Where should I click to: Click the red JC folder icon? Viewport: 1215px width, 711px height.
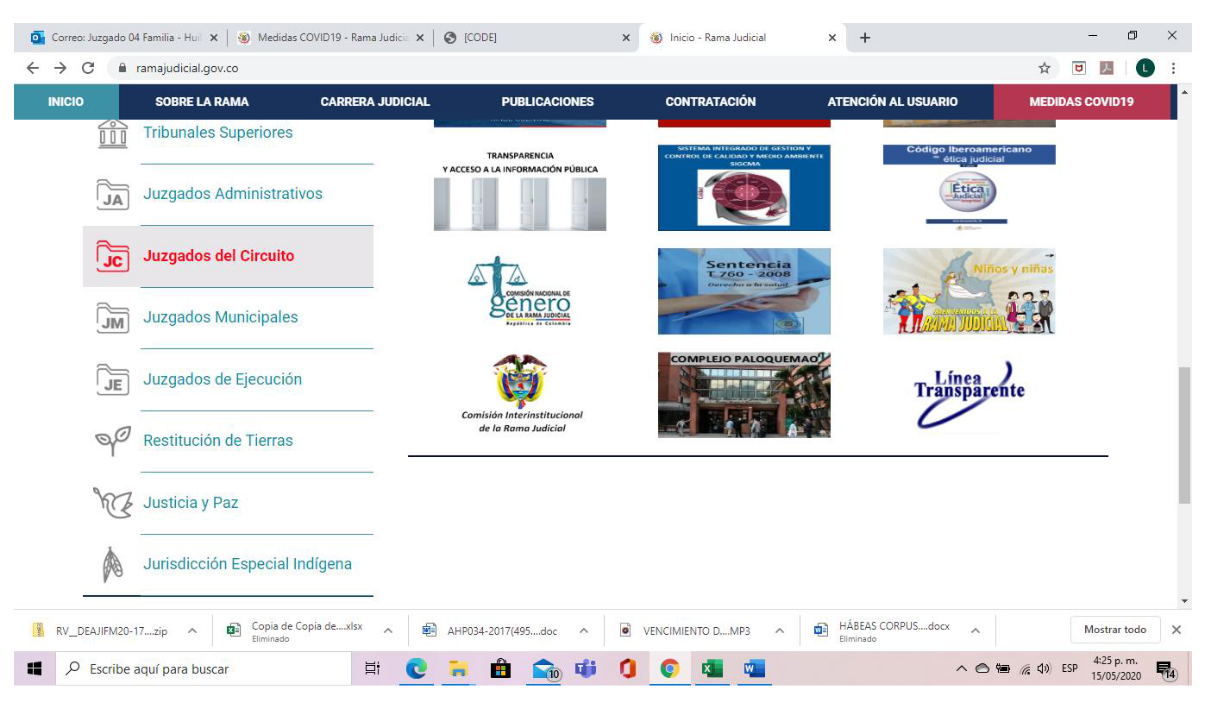(x=113, y=256)
